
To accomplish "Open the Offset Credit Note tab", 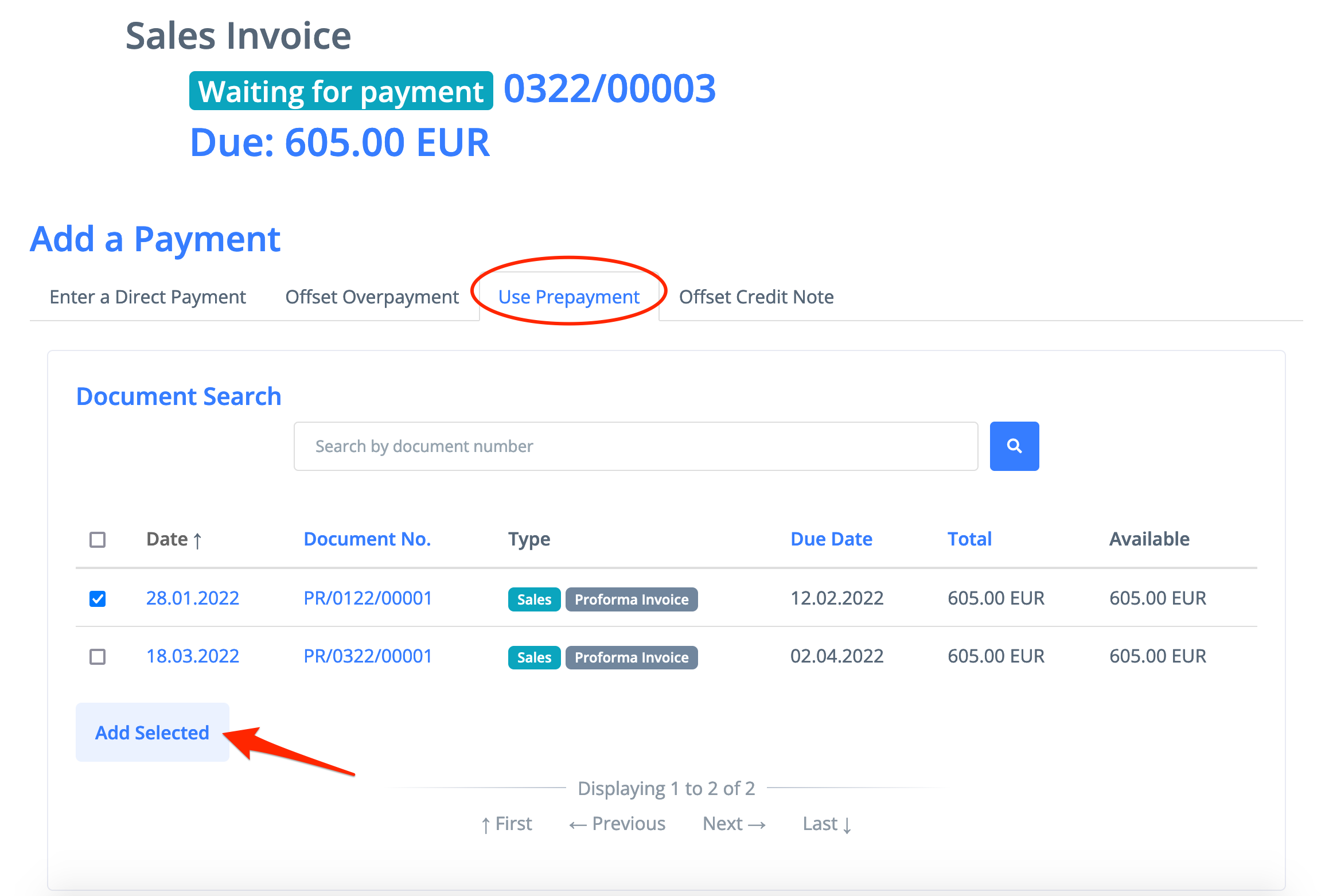I will tap(756, 297).
